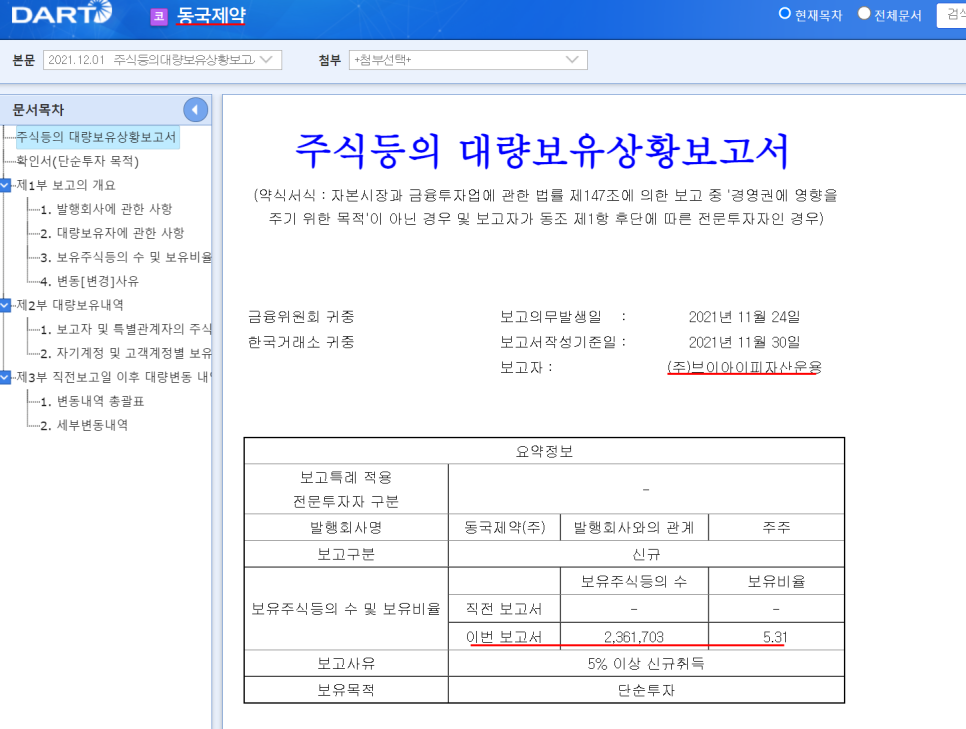Open 제1부 보고의 개요 section

(x=66, y=185)
